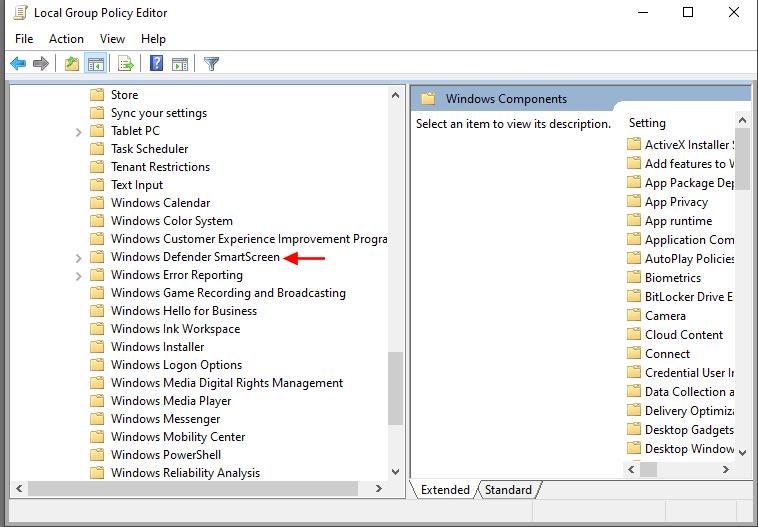The image size is (758, 527).
Task: Click tree pane vertical scrollbar down arrow
Action: tap(395, 471)
